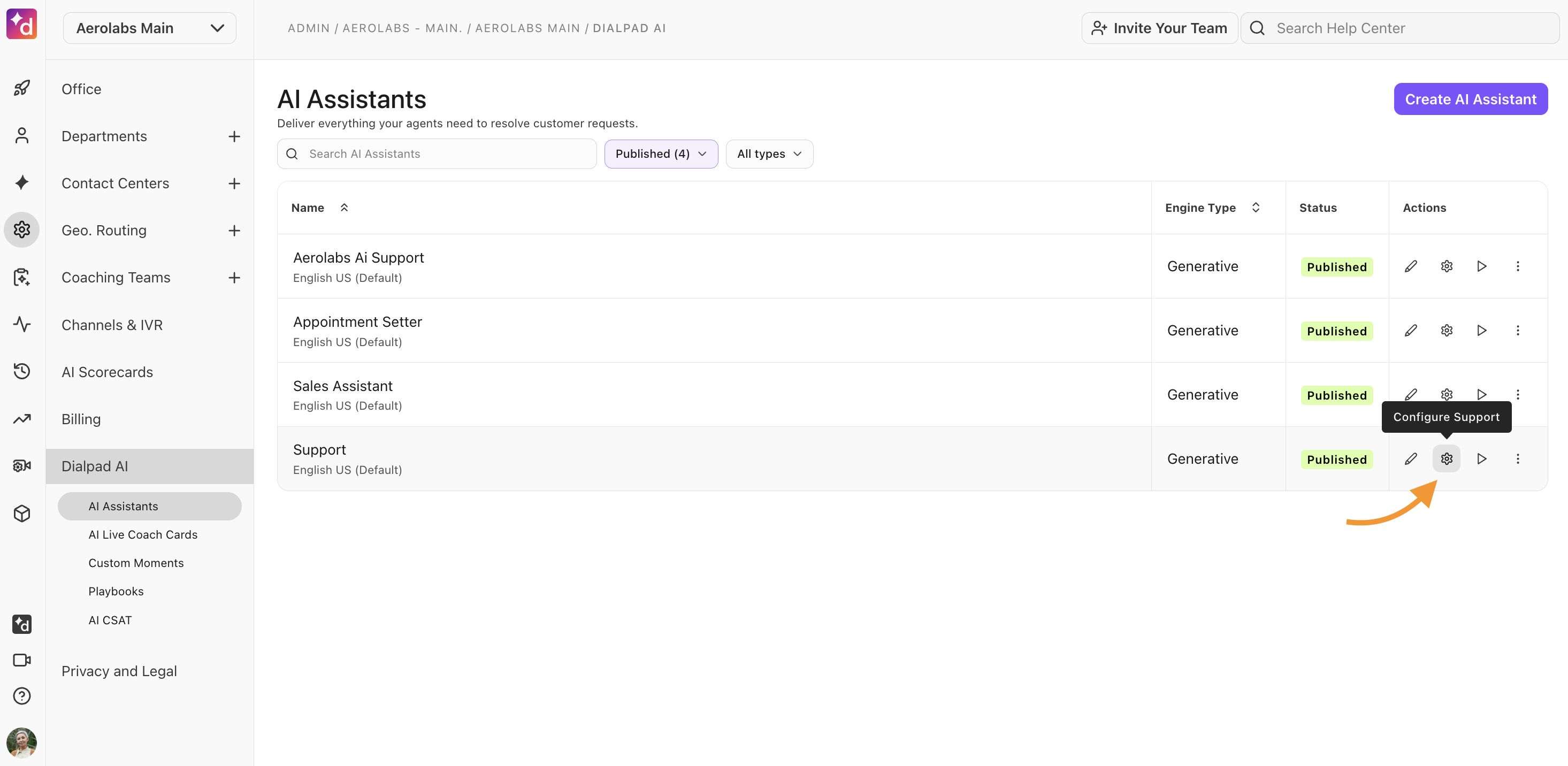
Task: Open the Aerolabs Main office dropdown
Action: [150, 28]
